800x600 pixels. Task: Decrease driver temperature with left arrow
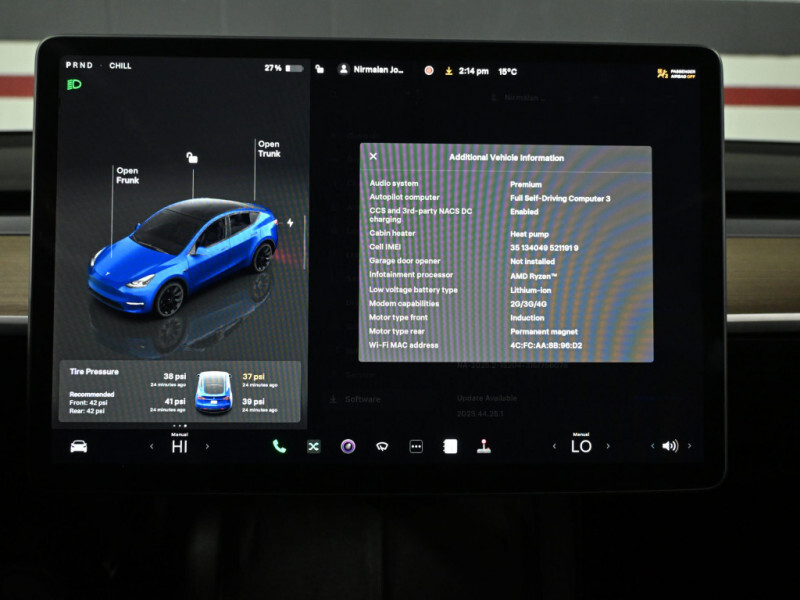pos(152,447)
